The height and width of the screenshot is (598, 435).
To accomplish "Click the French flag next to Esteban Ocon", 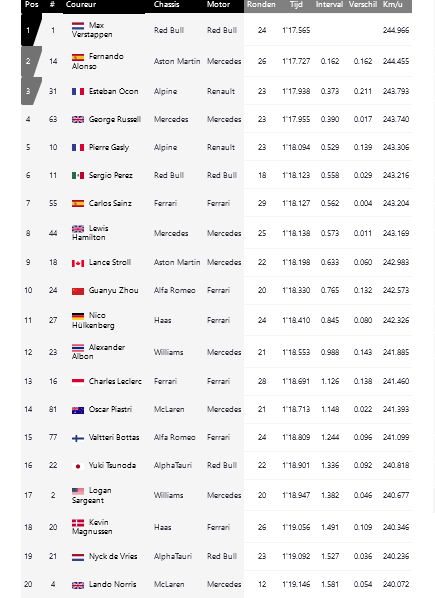I will 78,92.
